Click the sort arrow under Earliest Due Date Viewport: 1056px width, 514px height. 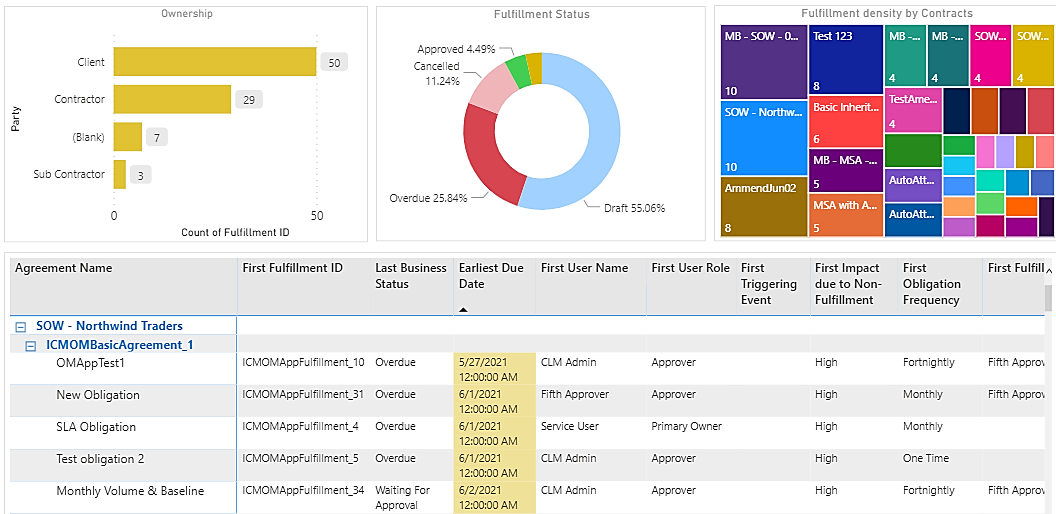coord(463,309)
